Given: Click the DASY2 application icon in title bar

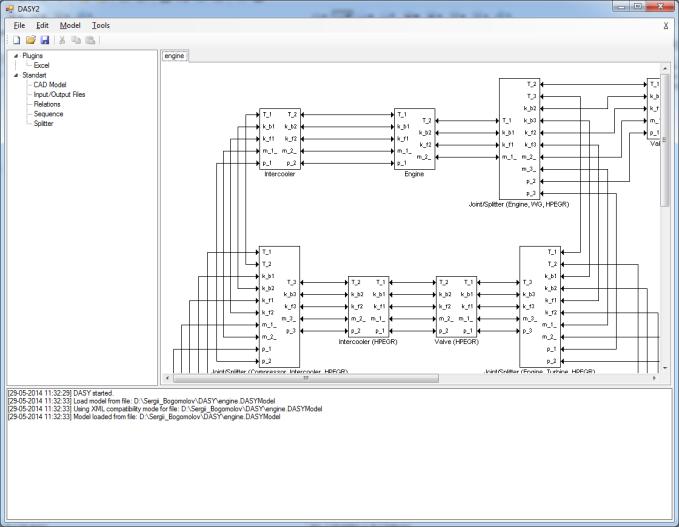Looking at the screenshot, I should click(10, 9).
